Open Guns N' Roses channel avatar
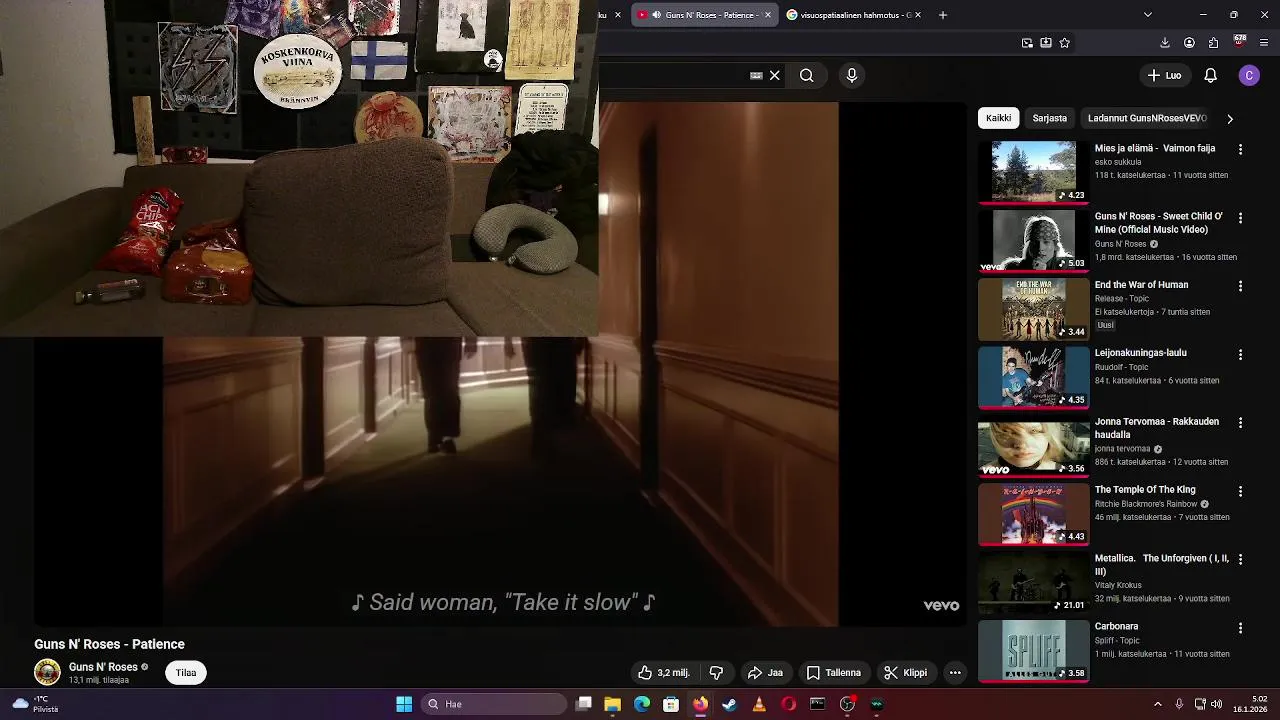Screen dimensions: 1280x720 click(47, 673)
